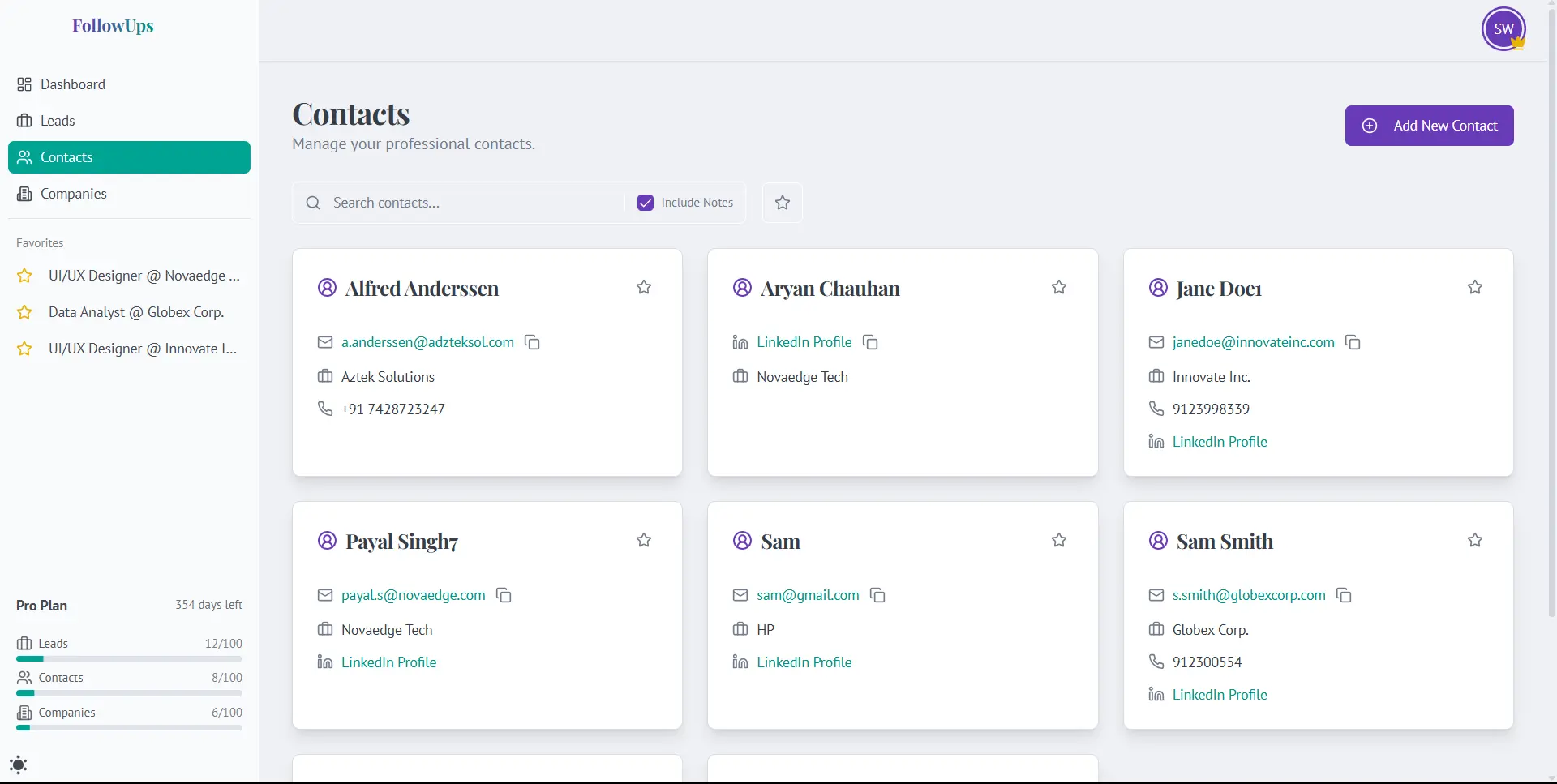This screenshot has width=1557, height=784.
Task: Click Jane Doe1's profile icon
Action: click(1158, 288)
